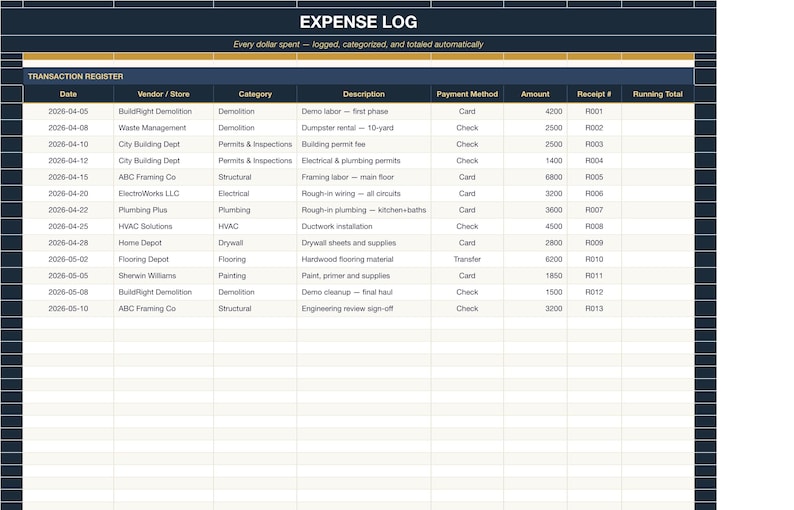Select 'Rough-in wiring — all circuits' cell
The image size is (794, 510).
tap(364, 193)
